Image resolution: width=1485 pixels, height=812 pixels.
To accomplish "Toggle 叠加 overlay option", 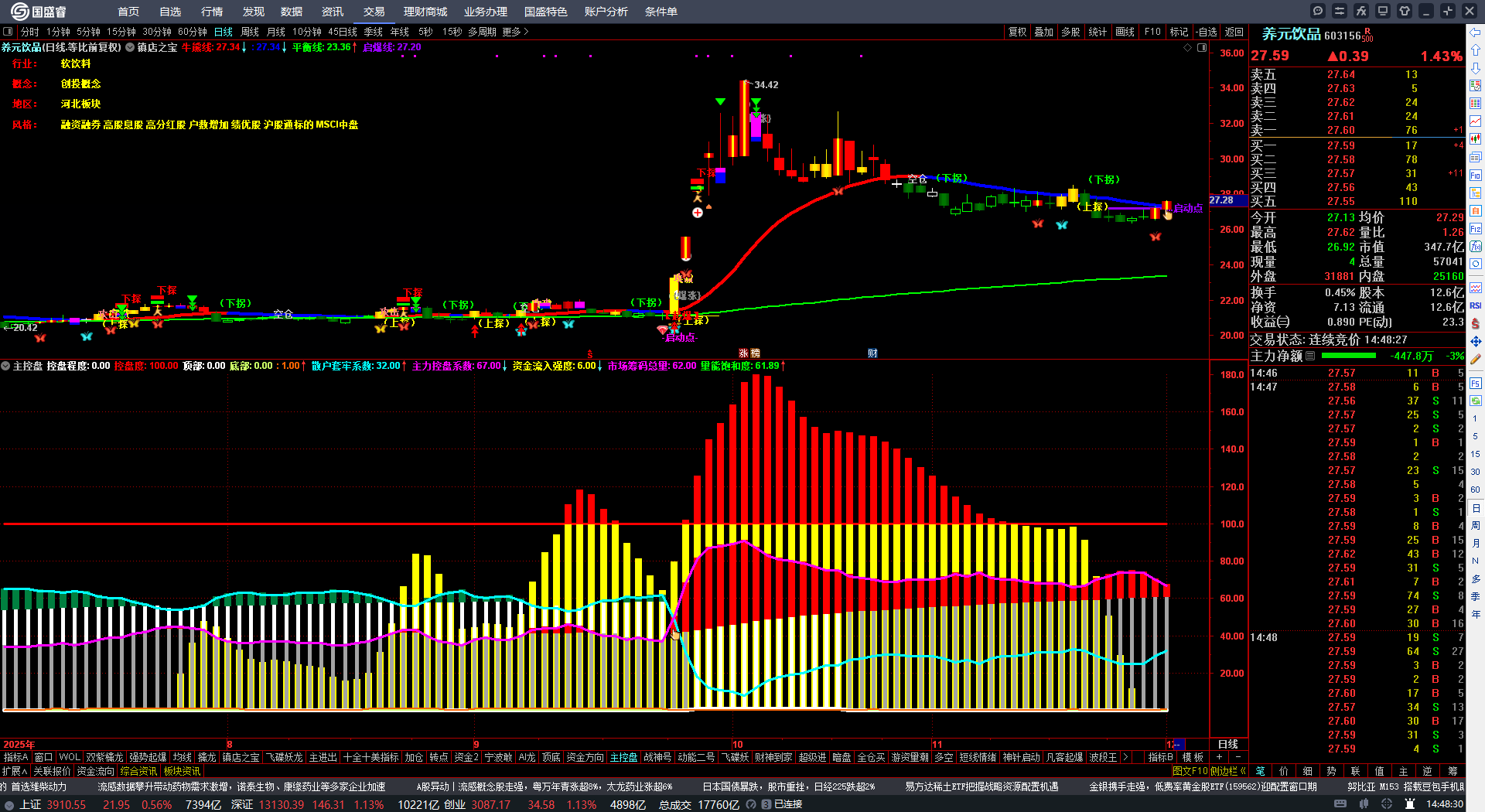I will click(1044, 32).
